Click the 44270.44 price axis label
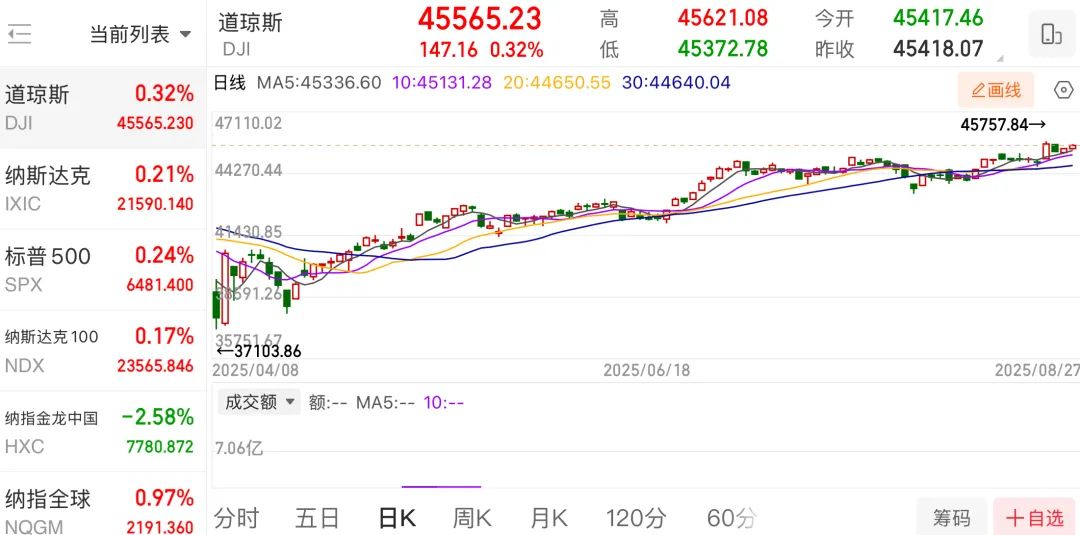1080x535 pixels. [248, 170]
